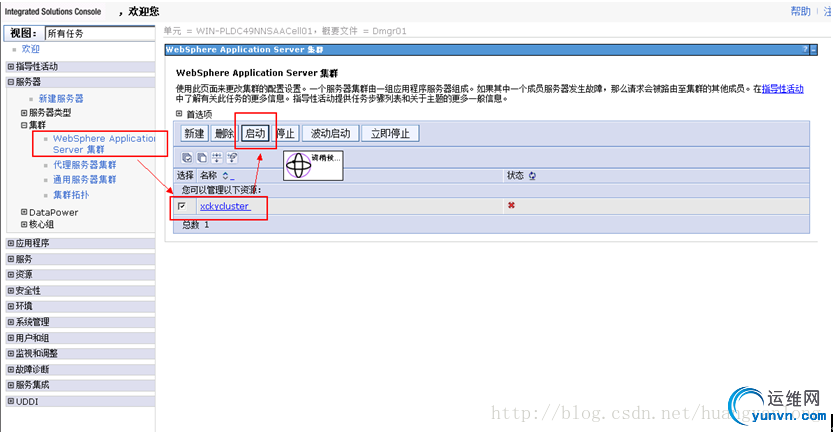Open the 指导性活动 link in description
Screen dimensions: 833x433
point(783,89)
